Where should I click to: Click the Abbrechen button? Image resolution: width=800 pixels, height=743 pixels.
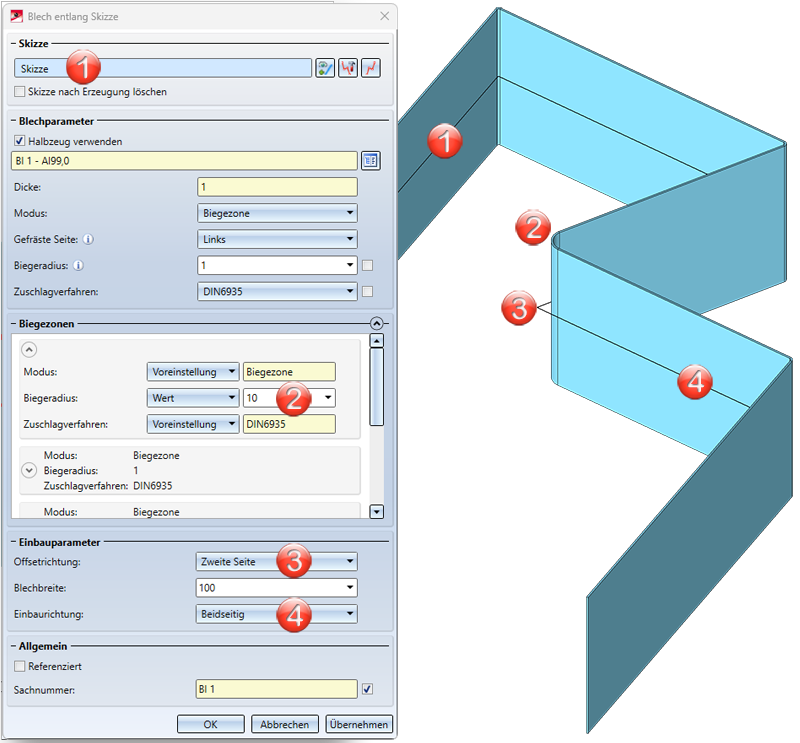point(285,724)
